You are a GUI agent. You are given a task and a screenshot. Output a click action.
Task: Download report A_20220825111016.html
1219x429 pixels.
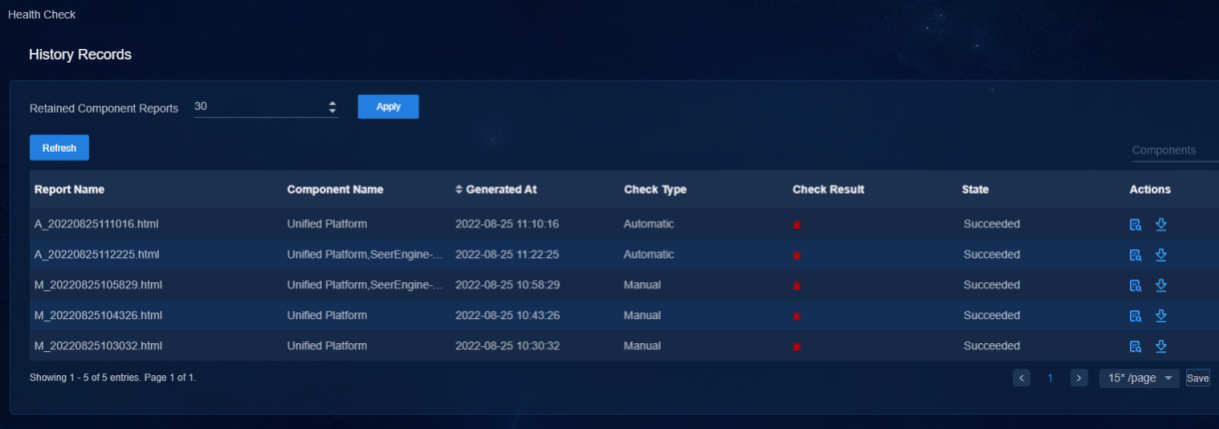tap(1161, 224)
